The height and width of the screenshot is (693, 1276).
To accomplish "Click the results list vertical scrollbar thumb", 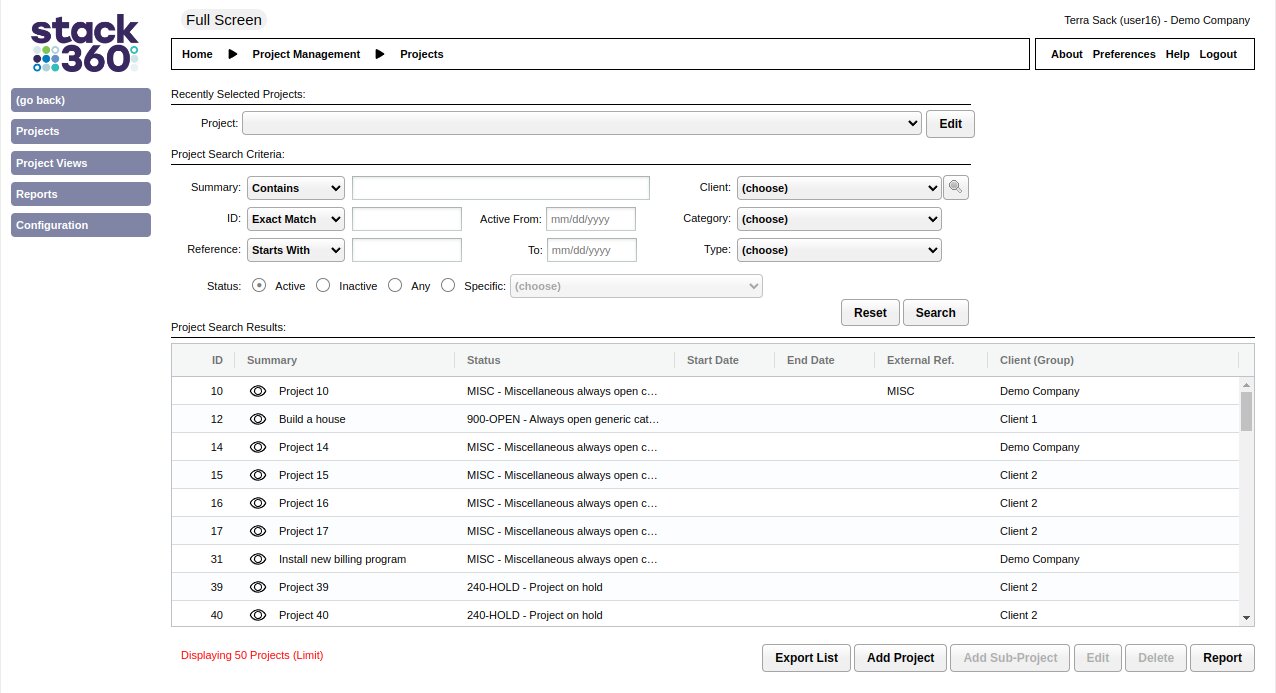I will (x=1246, y=411).
